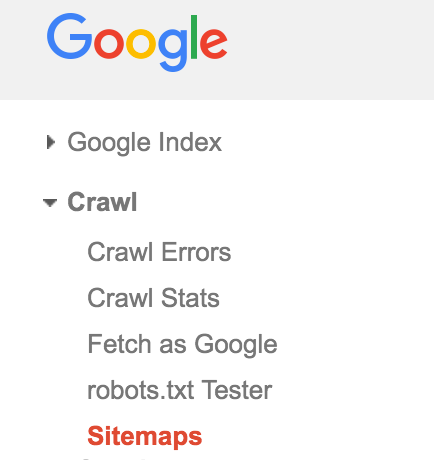This screenshot has width=434, height=460.
Task: Click the yellow letter o in logo
Action: [141, 44]
